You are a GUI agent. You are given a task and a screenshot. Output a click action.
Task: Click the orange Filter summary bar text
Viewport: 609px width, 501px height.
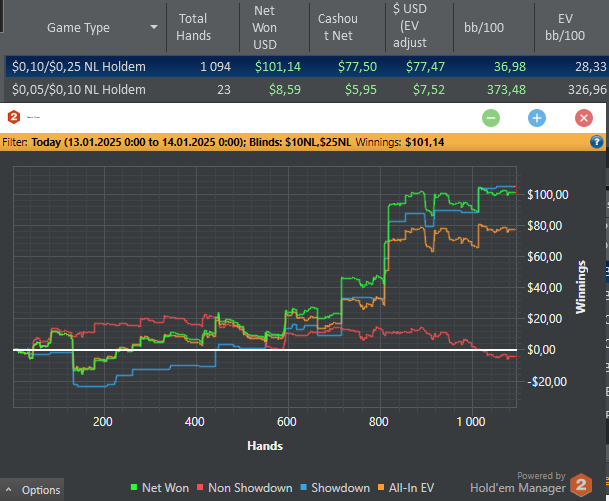pyautogui.click(x=223, y=142)
